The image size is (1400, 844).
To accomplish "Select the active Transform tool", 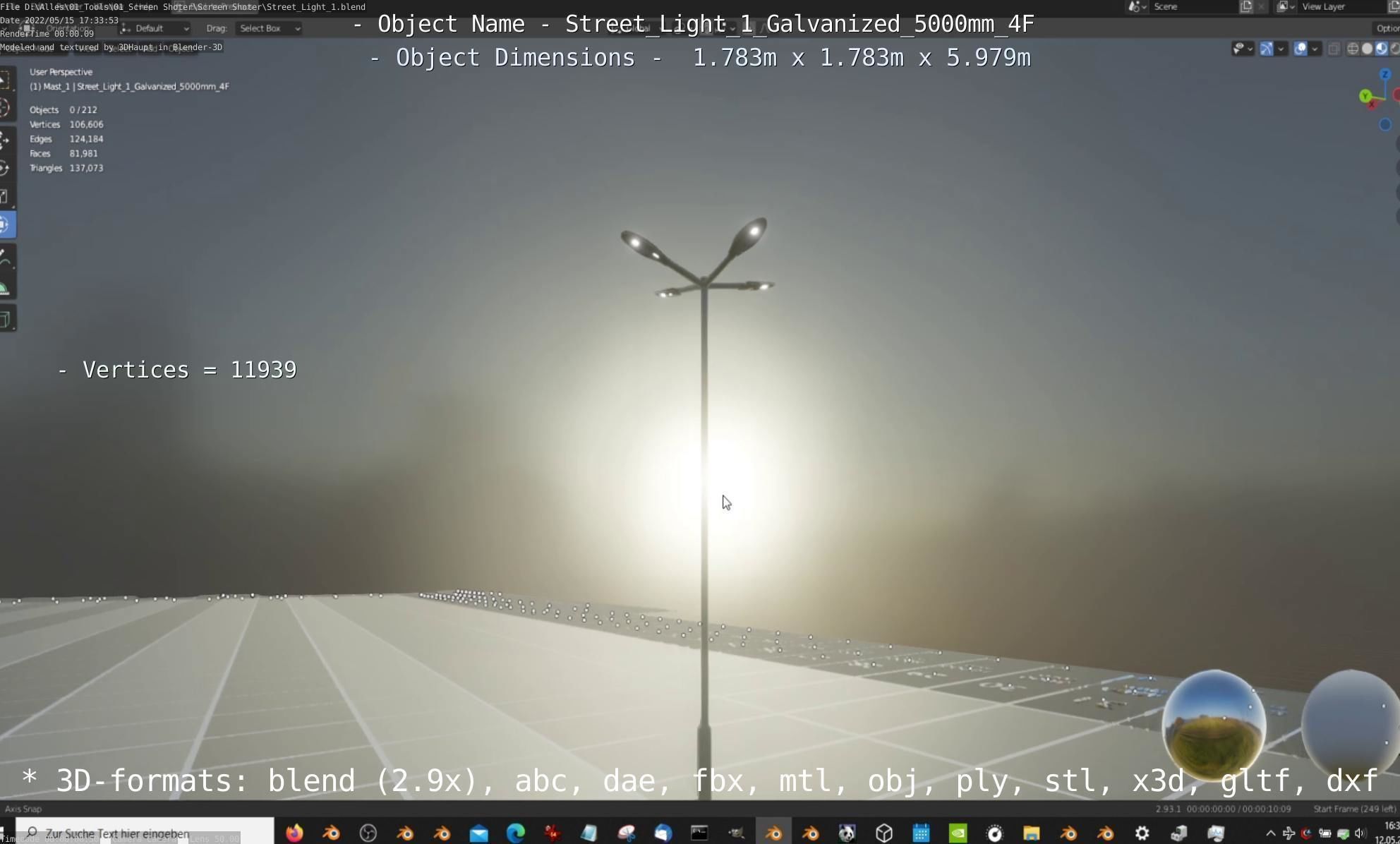I will pos(6,225).
